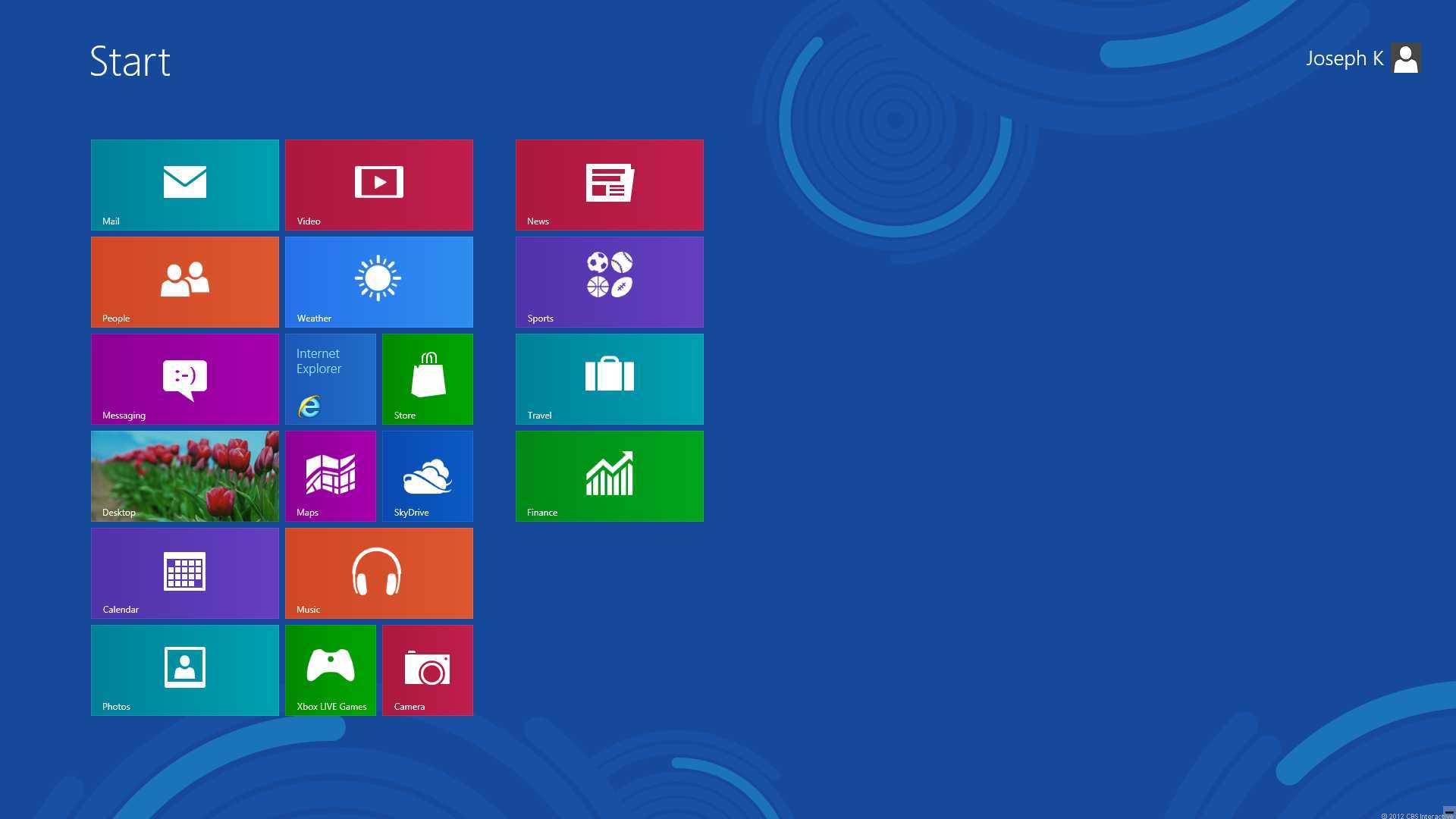Open the Maps tile
The image size is (1456, 819).
point(331,476)
